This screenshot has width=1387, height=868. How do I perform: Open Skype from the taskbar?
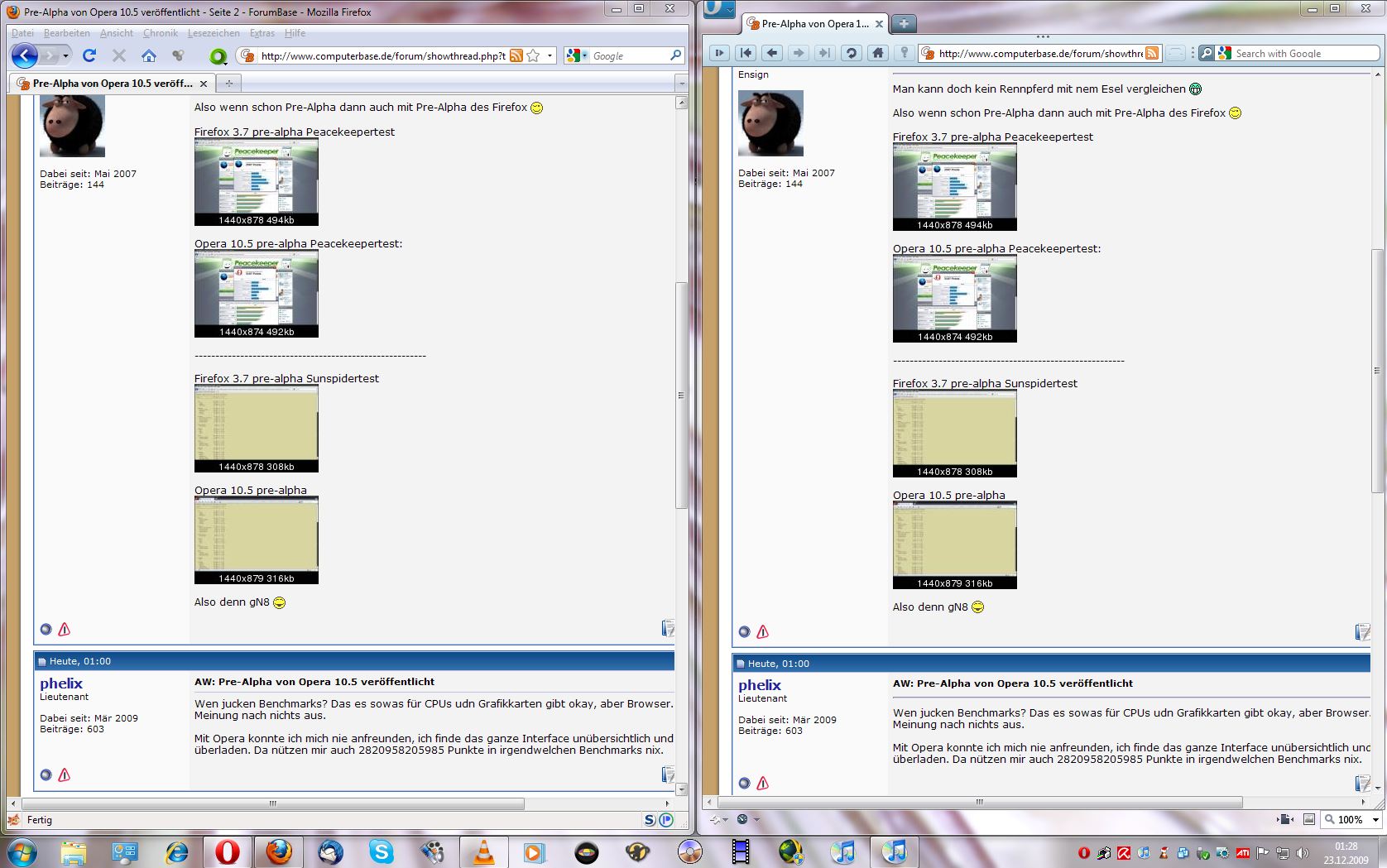click(x=382, y=851)
